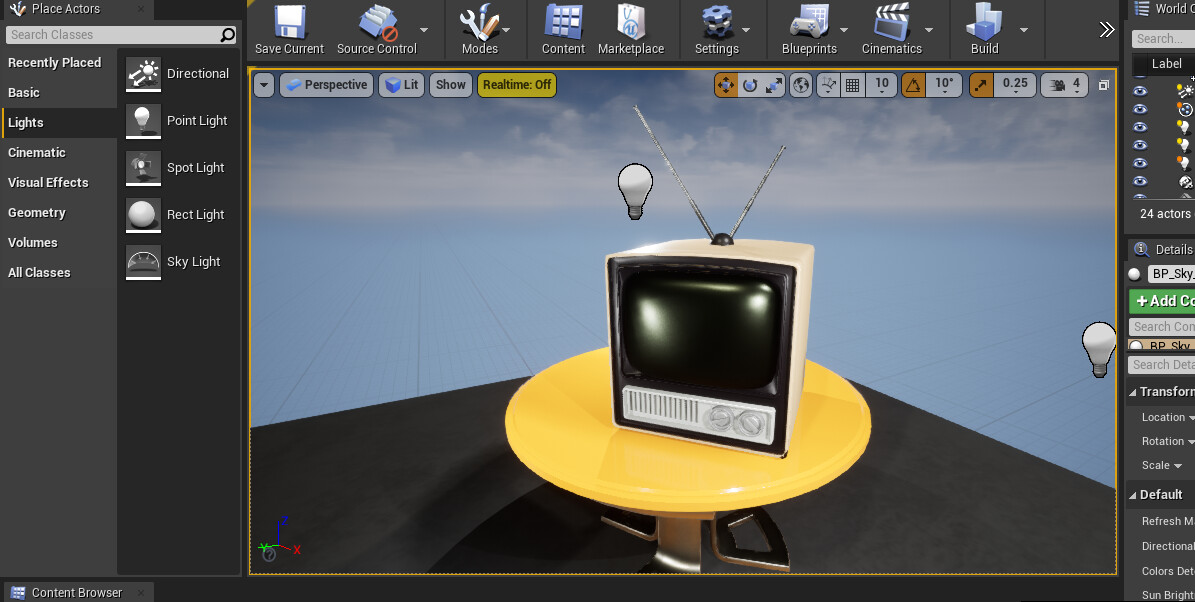The width and height of the screenshot is (1195, 602).
Task: Click the maximize viewport icon
Action: 1103,85
